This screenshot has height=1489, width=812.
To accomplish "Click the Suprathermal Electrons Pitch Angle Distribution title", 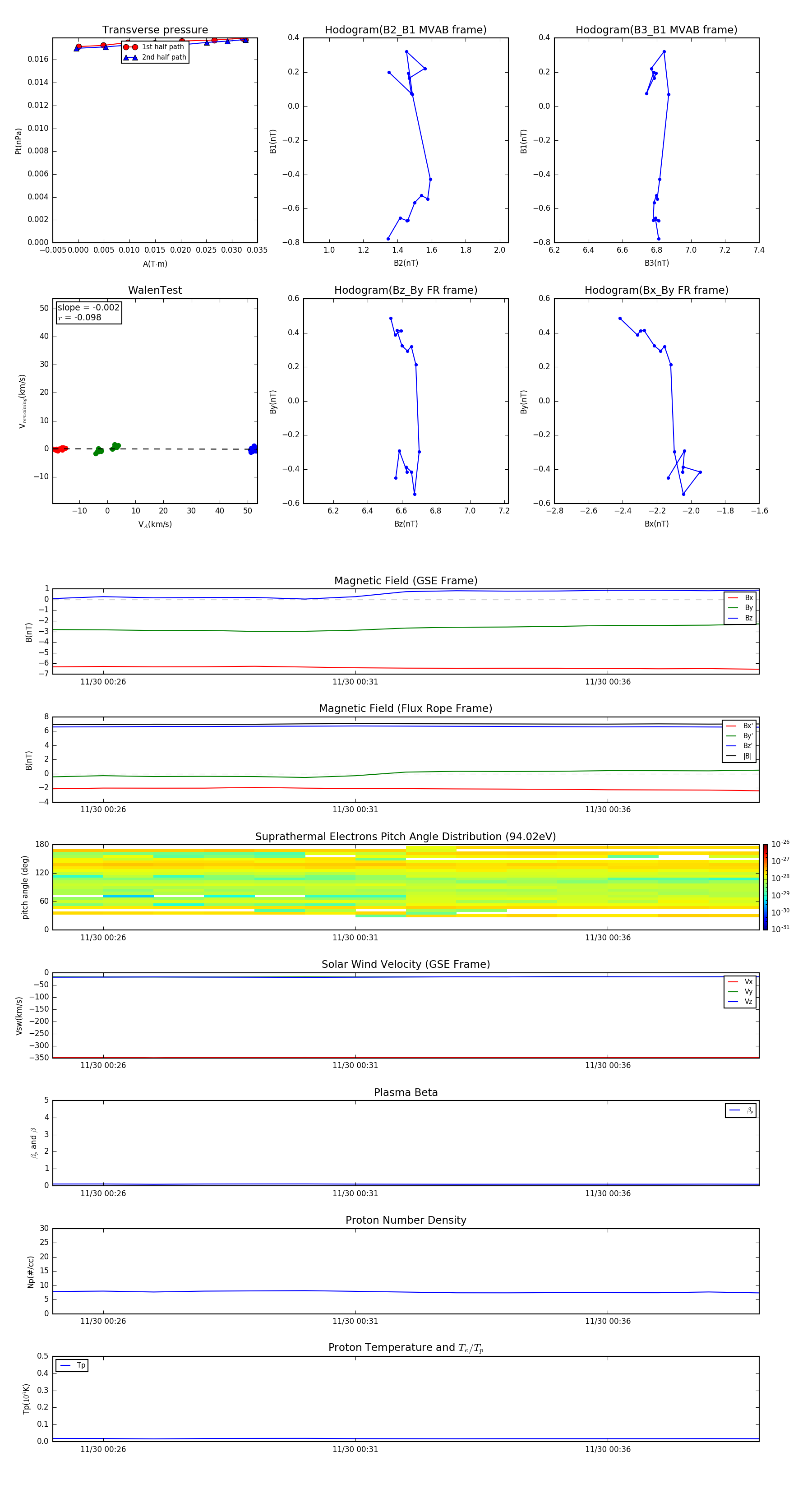I will [x=406, y=837].
